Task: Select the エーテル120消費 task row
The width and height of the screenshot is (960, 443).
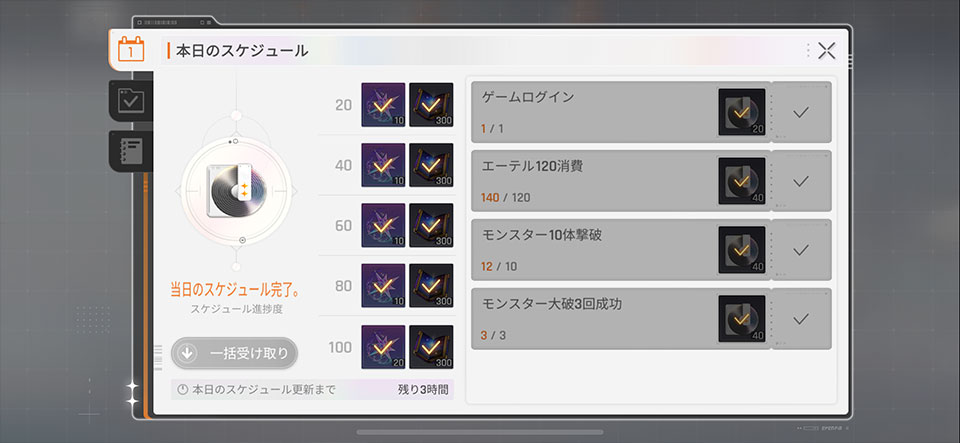Action: tap(590, 181)
